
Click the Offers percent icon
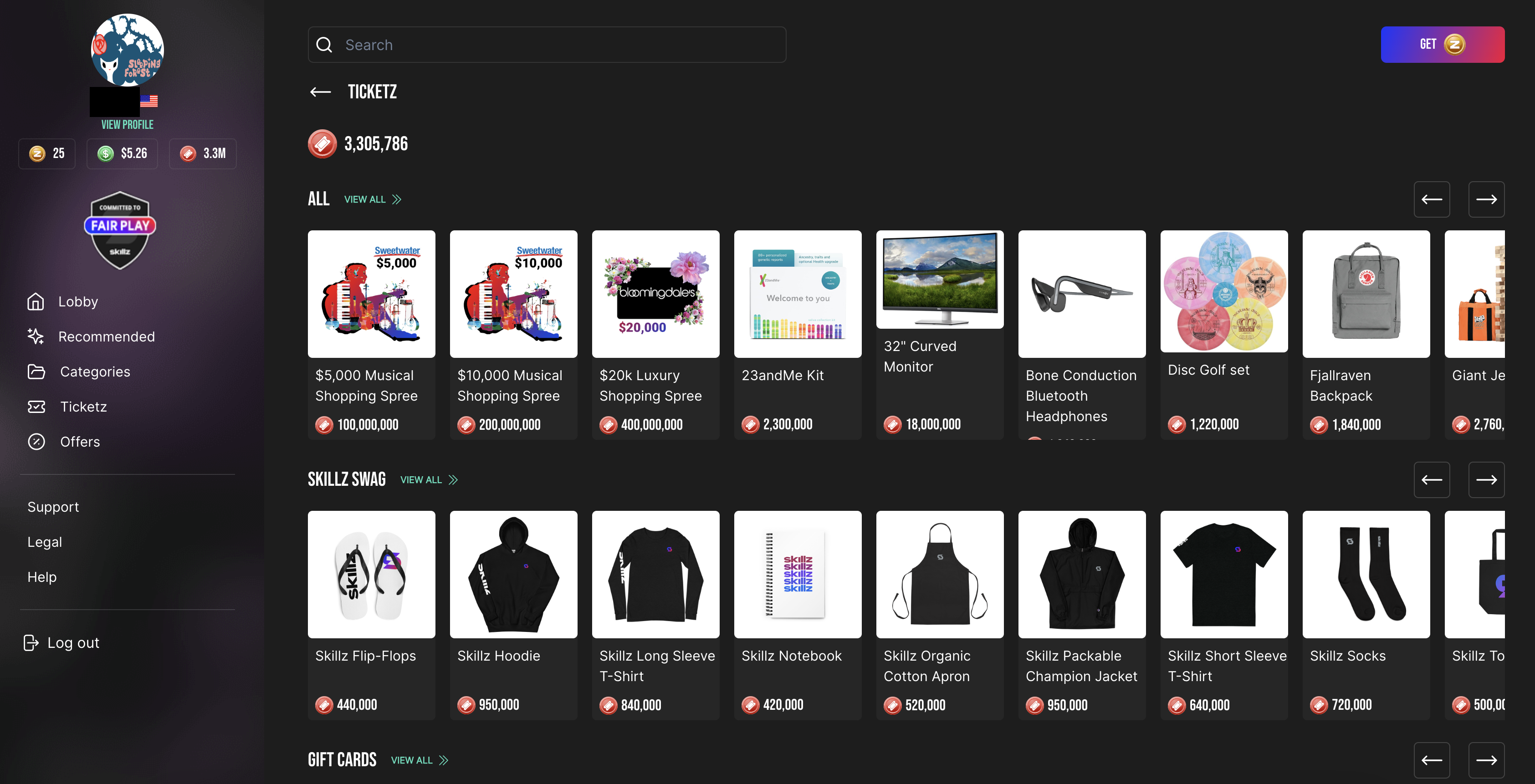[x=36, y=442]
